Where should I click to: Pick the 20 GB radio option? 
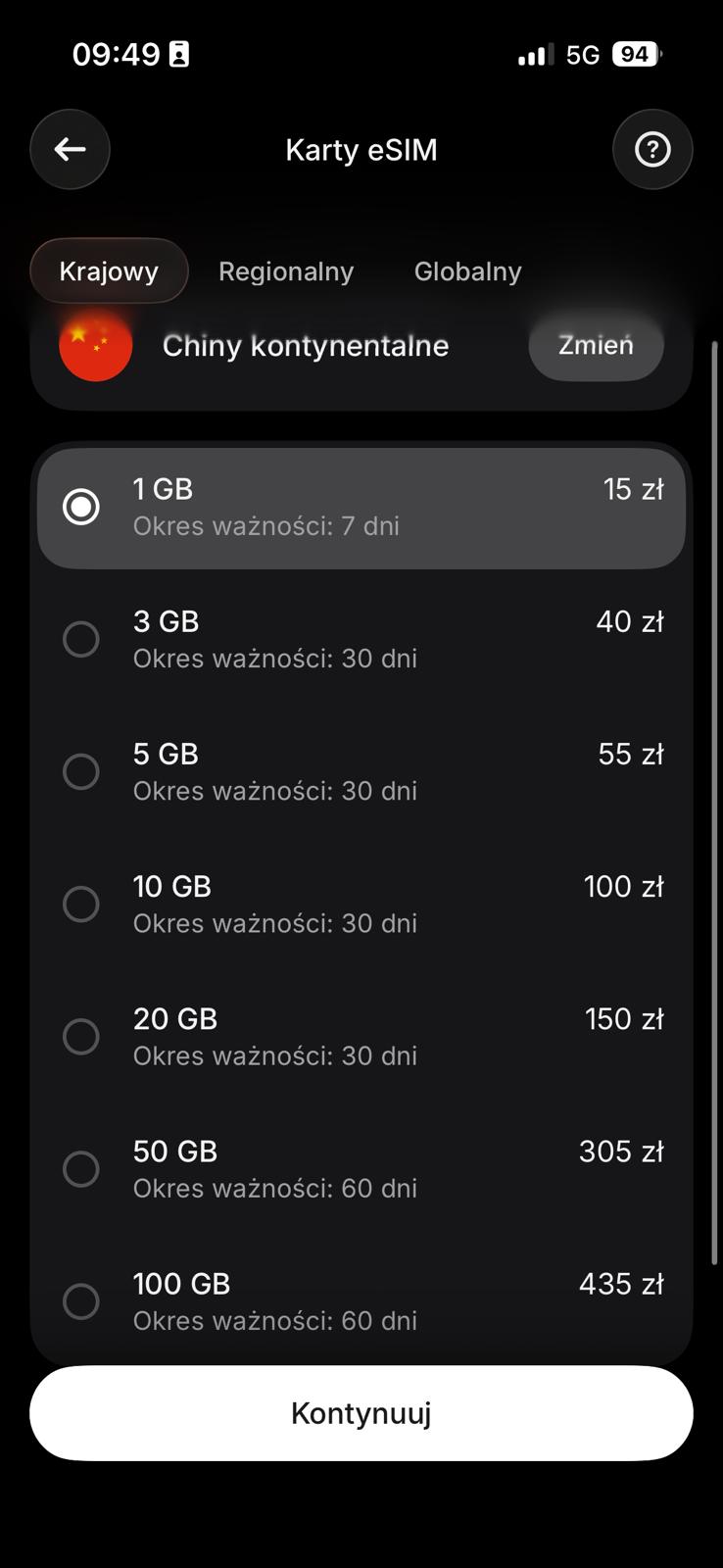[81, 1036]
